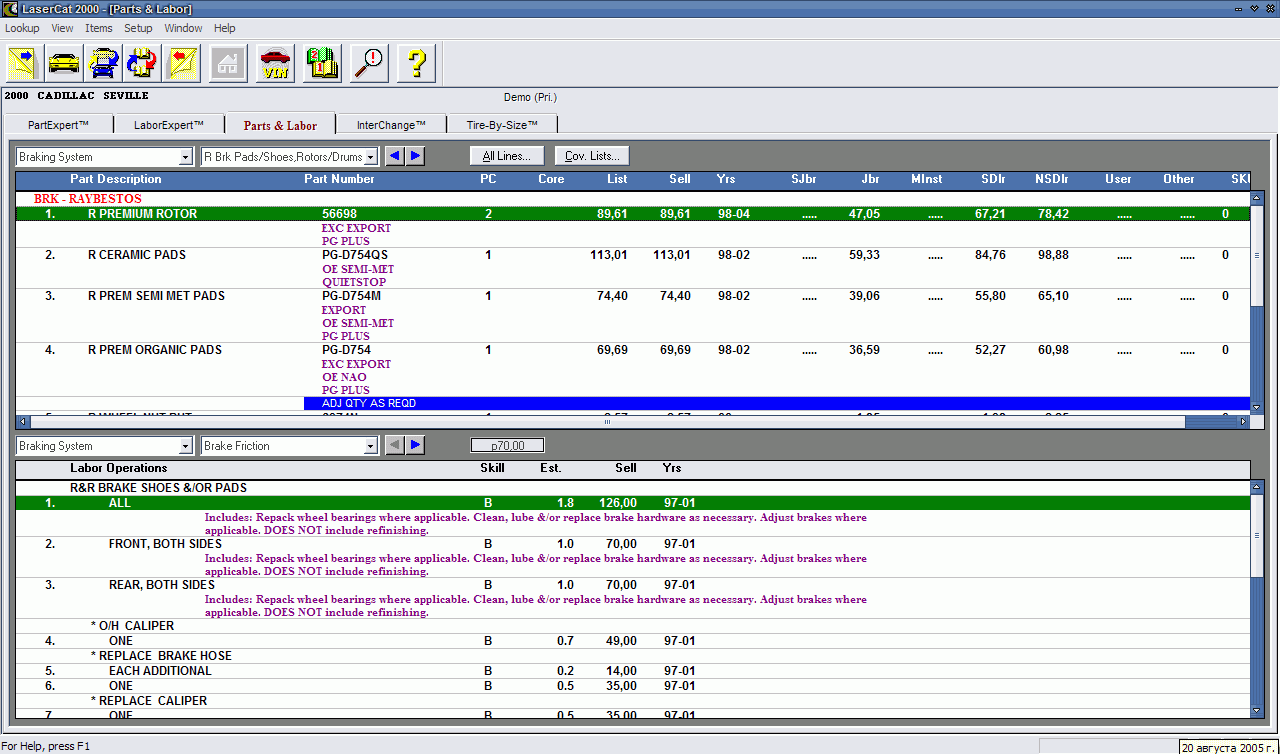Open the VIN lookup toolbar icon
The height and width of the screenshot is (754, 1280).
(275, 63)
